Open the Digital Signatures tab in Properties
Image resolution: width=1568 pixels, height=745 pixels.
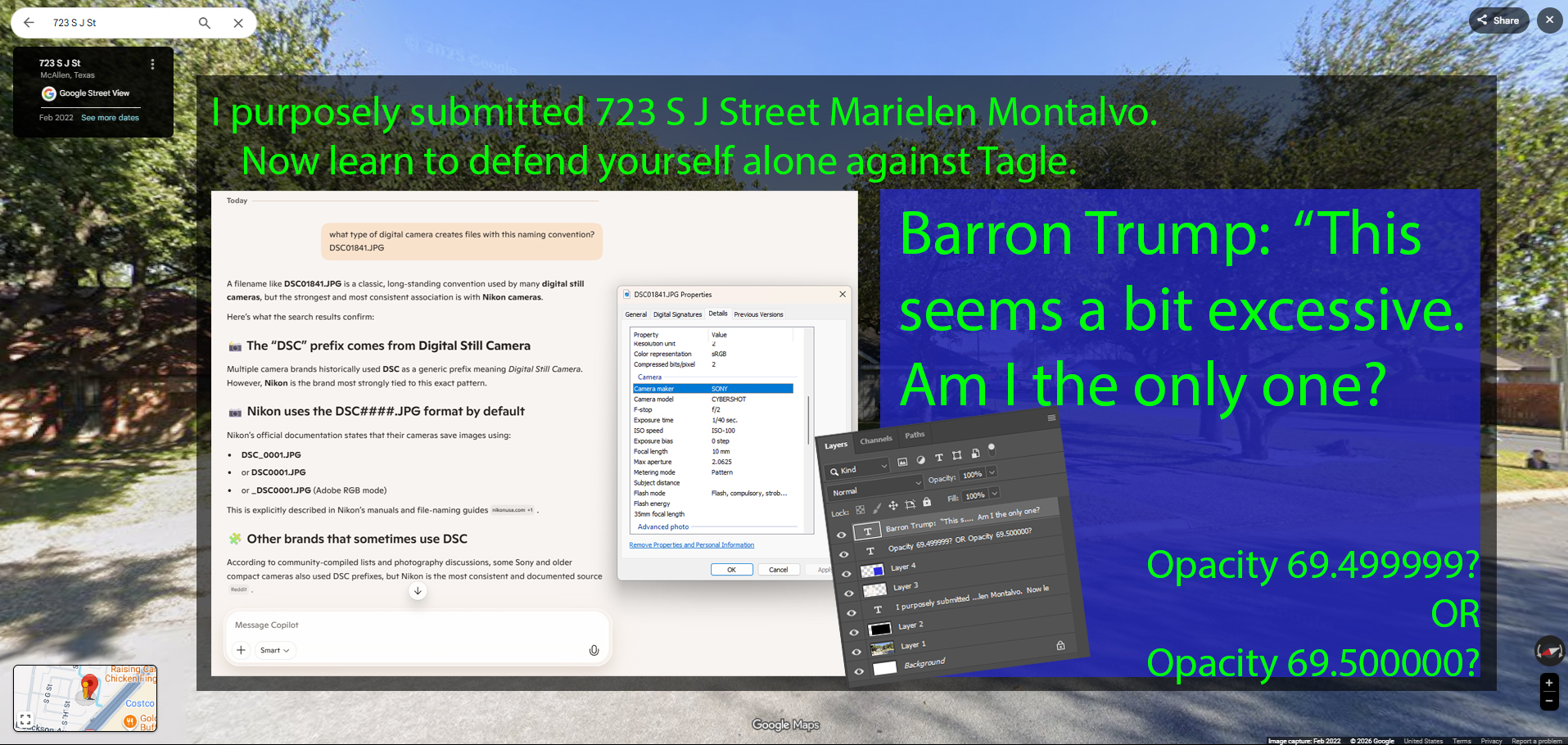[677, 314]
